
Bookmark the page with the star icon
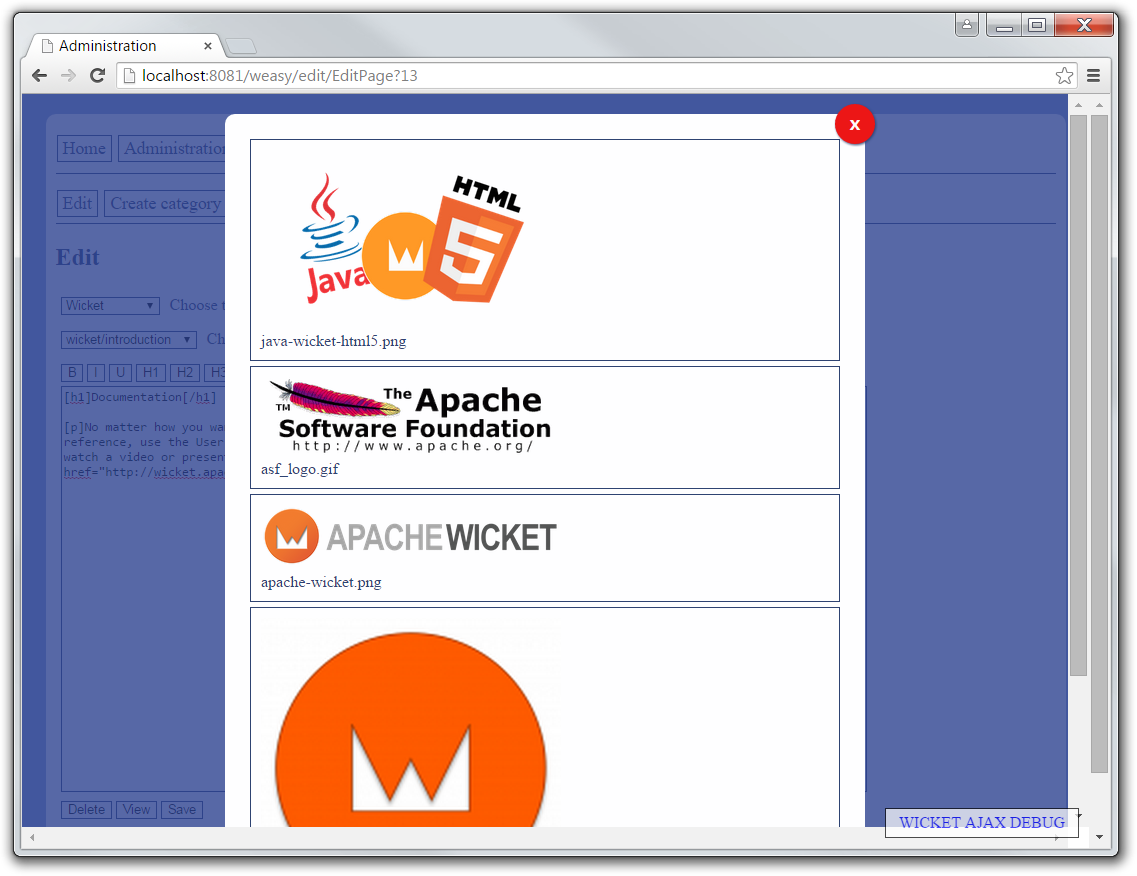coord(1064,75)
